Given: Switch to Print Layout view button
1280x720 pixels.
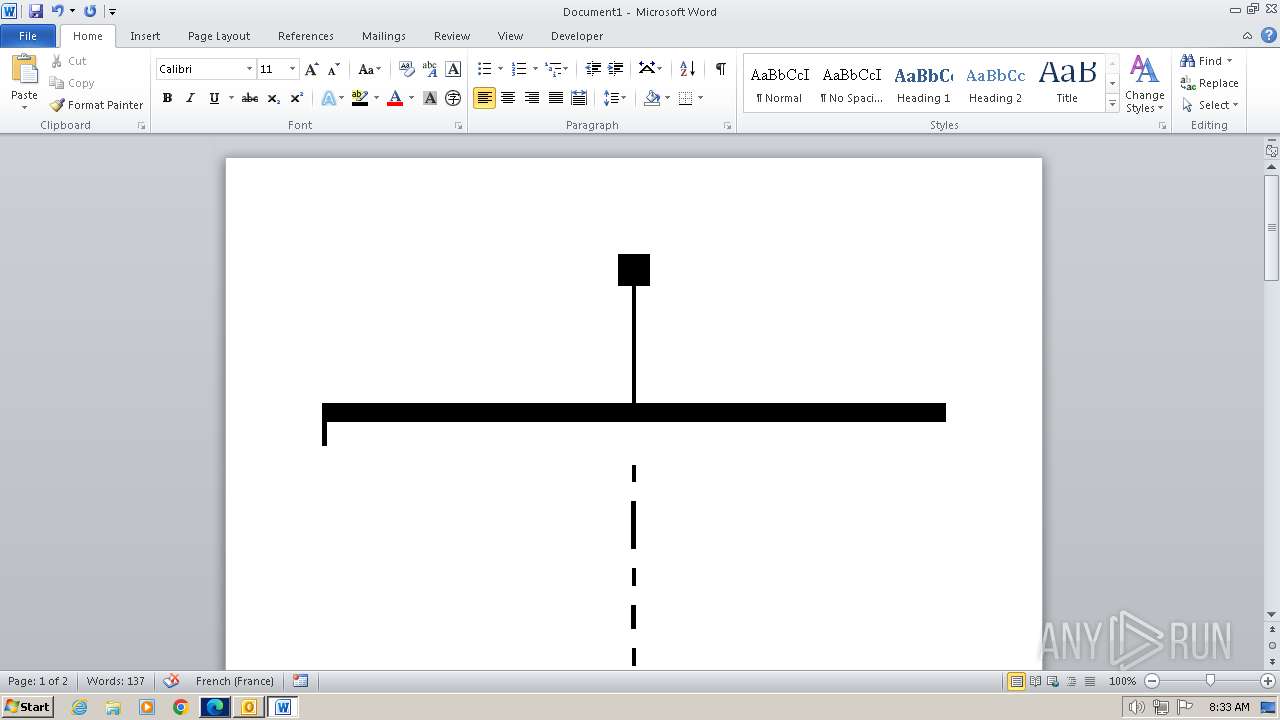Looking at the screenshot, I should coord(1016,681).
